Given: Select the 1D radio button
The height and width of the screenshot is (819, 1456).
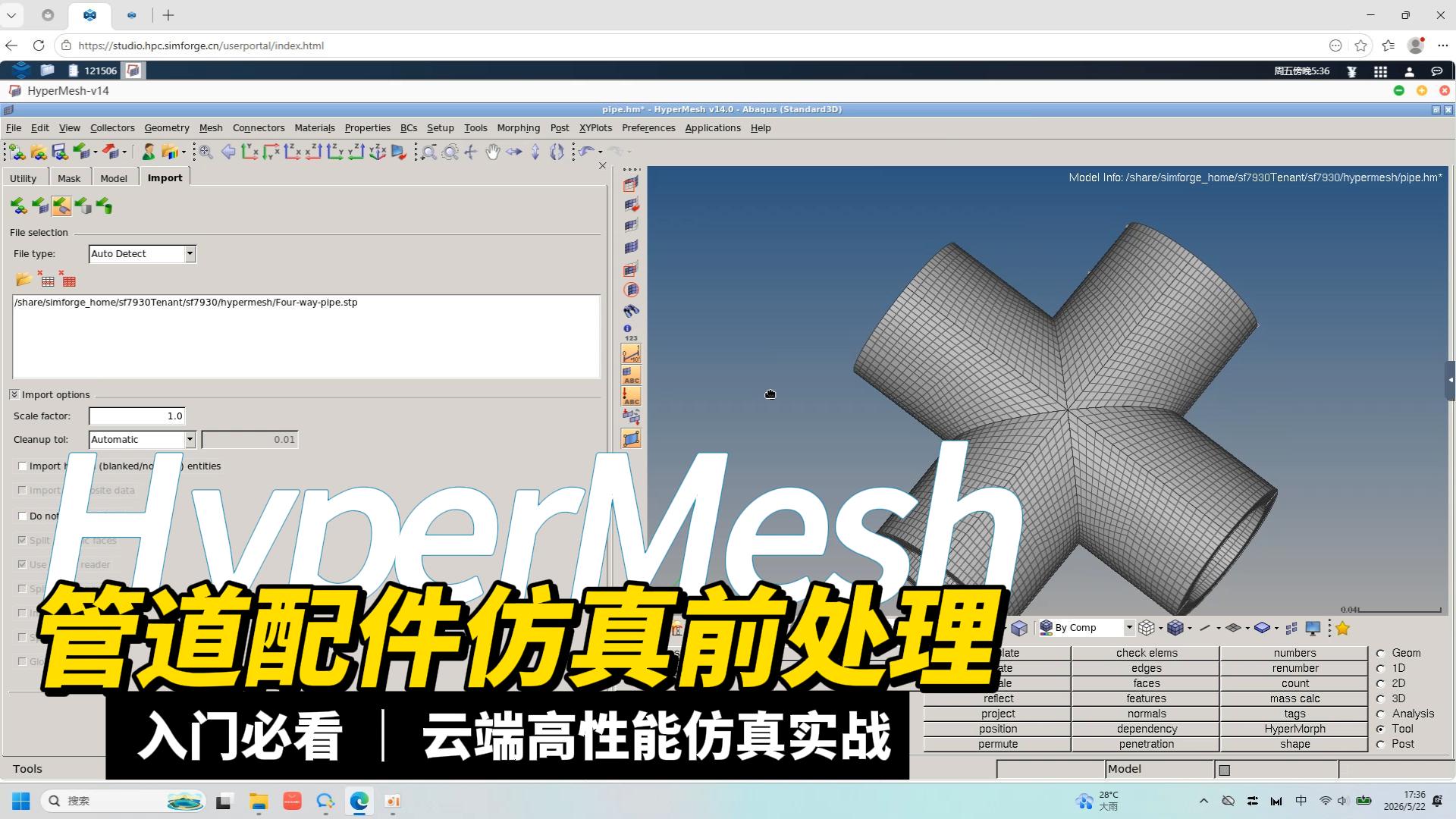Looking at the screenshot, I should tap(1381, 668).
